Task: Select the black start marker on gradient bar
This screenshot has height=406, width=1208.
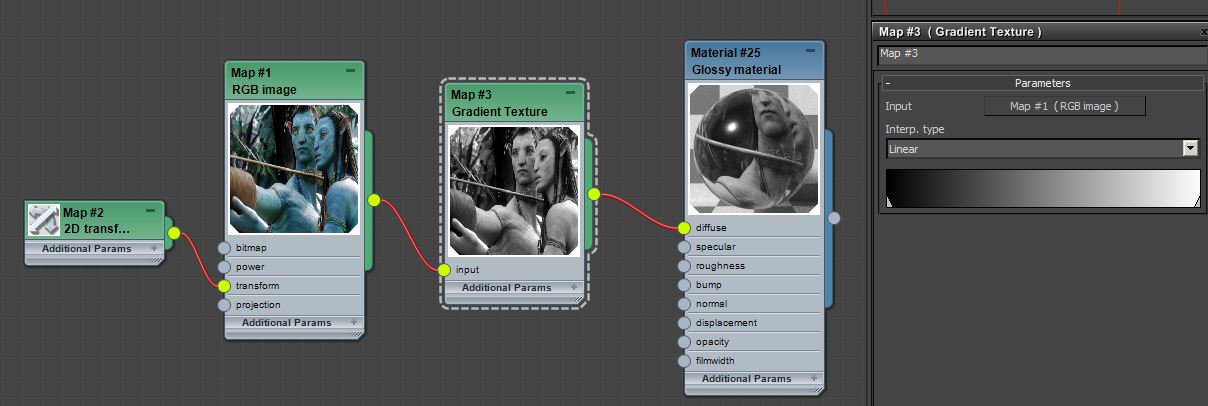Action: tap(891, 203)
